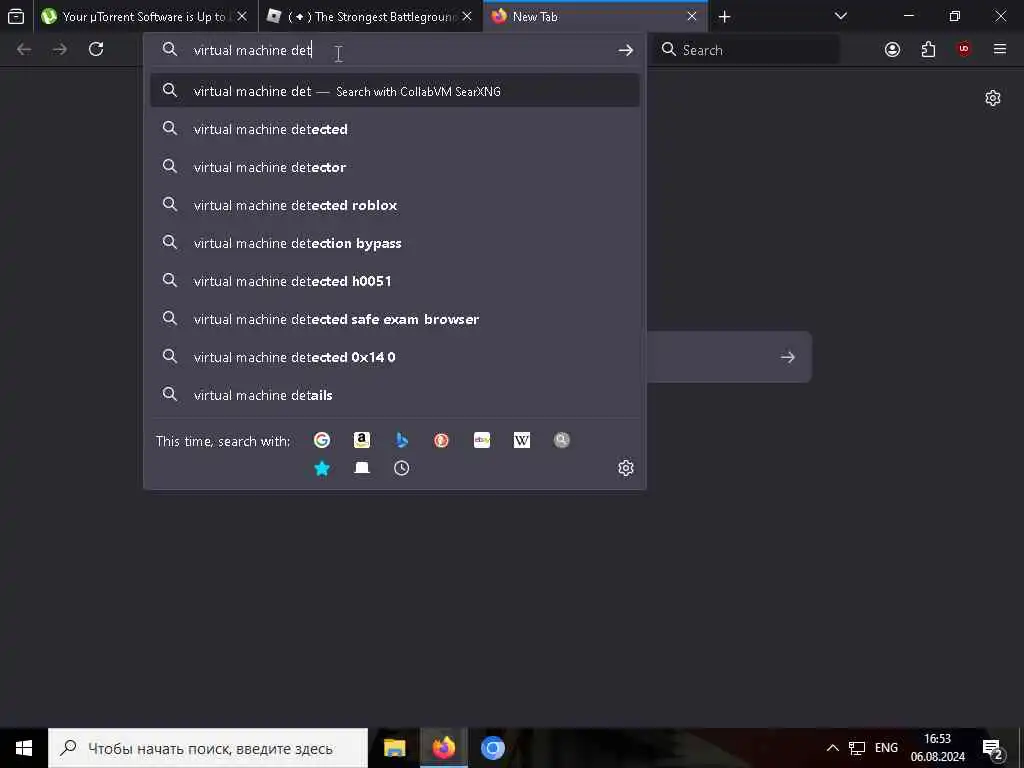
Task: Close the New Tab tab
Action: point(692,16)
